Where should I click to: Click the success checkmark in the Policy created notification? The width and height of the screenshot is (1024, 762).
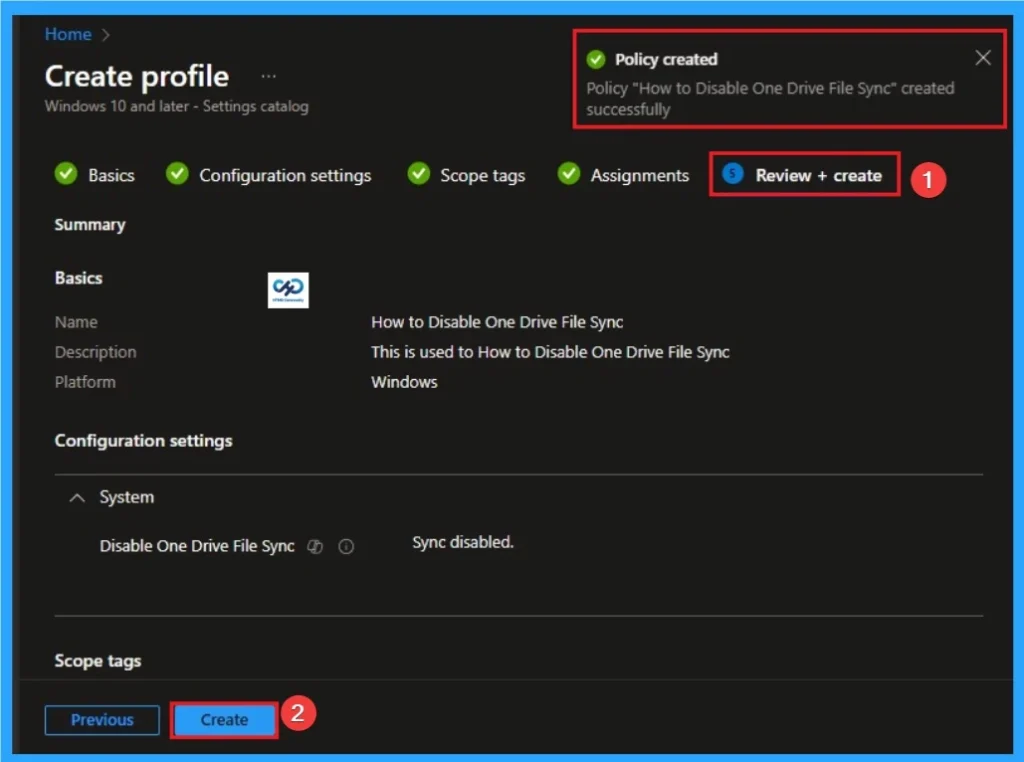(x=595, y=58)
